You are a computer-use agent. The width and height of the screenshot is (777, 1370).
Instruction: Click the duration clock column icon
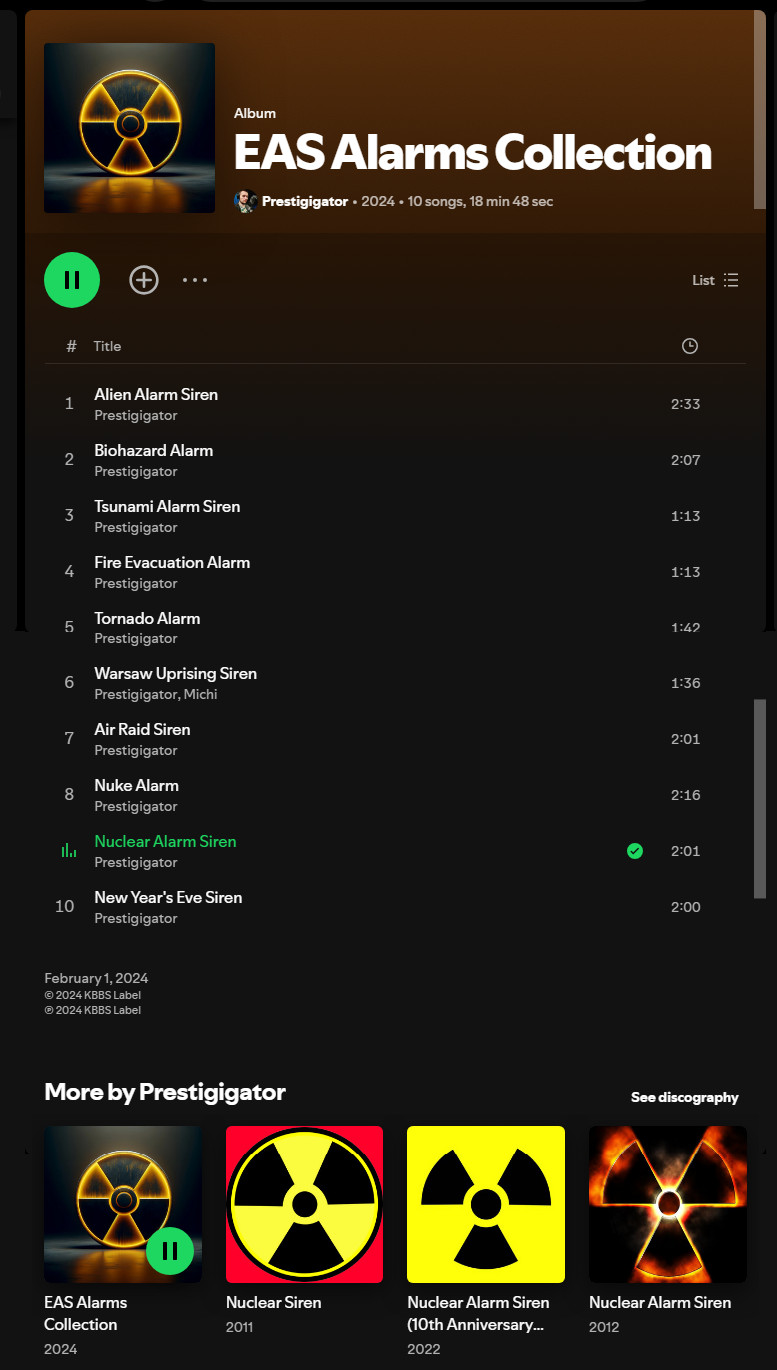[690, 346]
